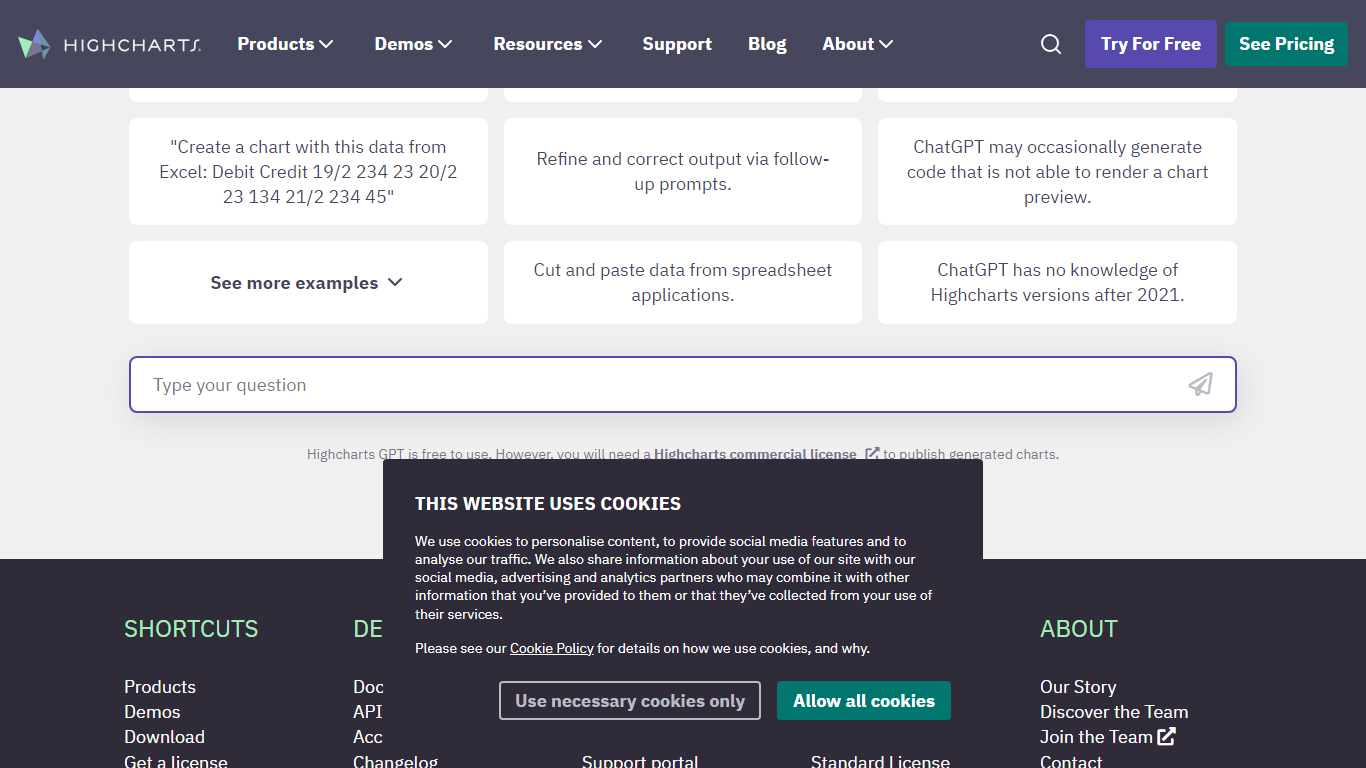Select the Excel Debit Credit example prompt

tap(308, 172)
